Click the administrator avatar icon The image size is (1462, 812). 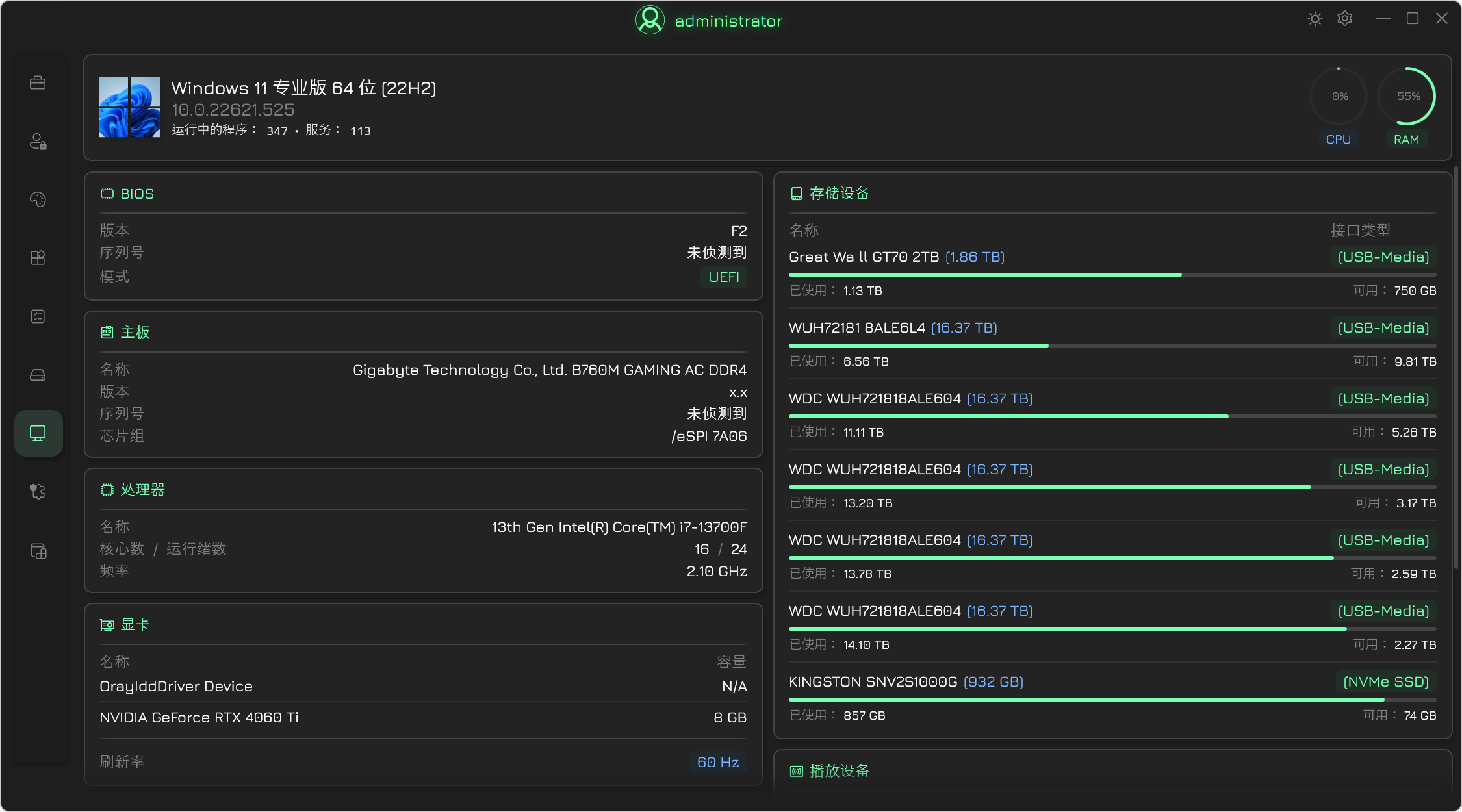click(650, 20)
